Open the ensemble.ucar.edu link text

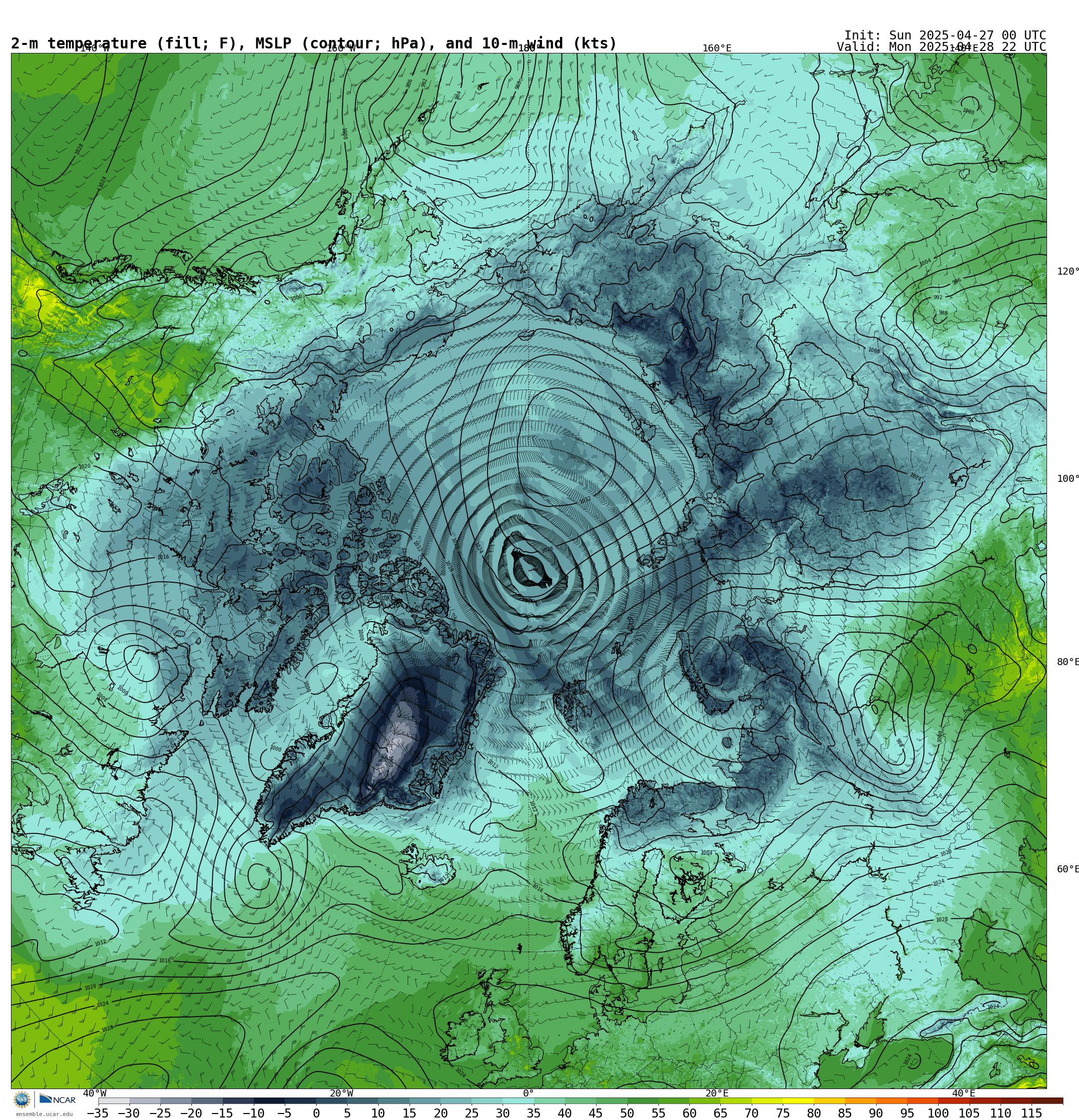coord(44,1115)
